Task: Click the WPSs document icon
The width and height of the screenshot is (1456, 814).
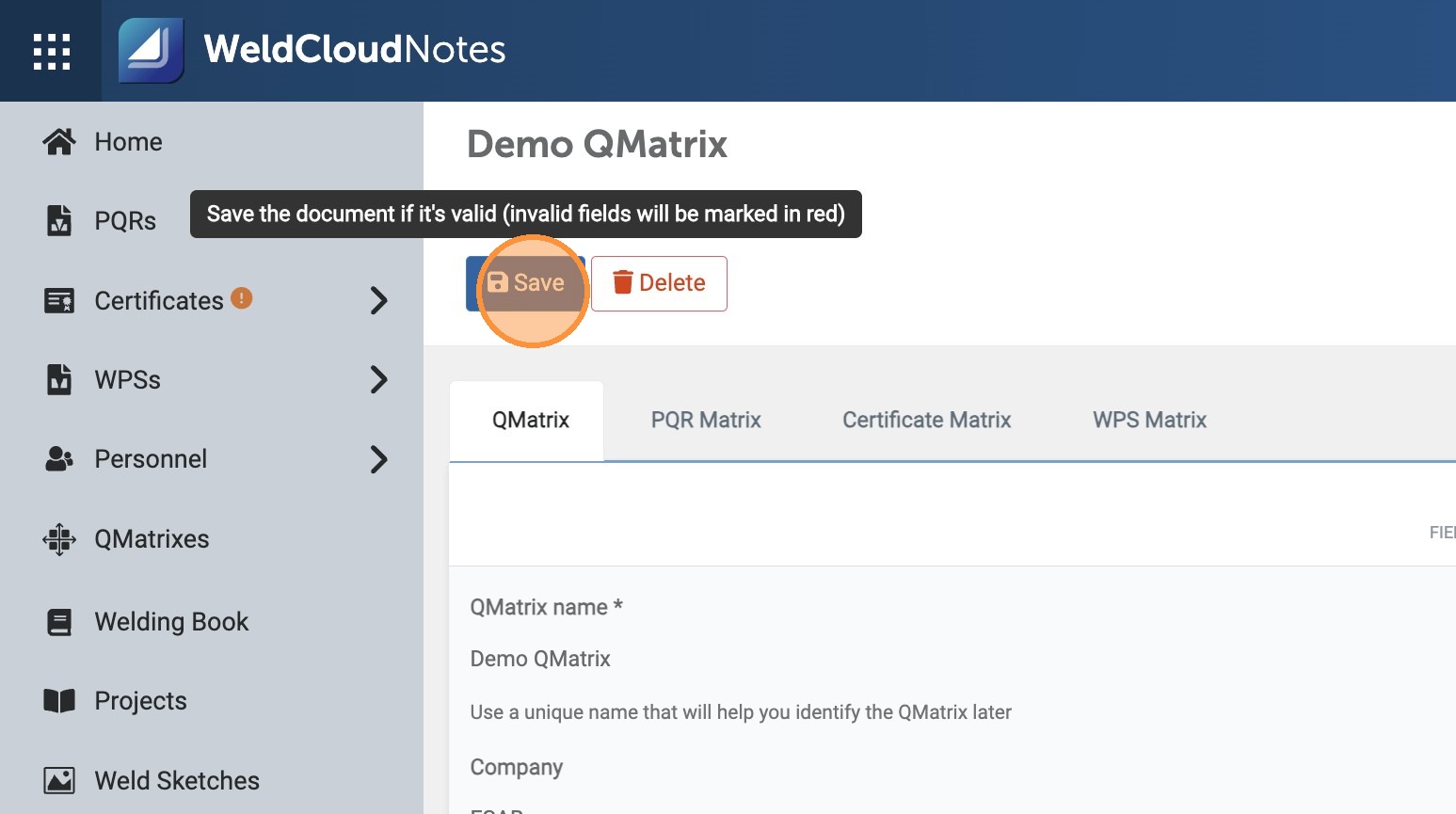Action: (x=59, y=379)
